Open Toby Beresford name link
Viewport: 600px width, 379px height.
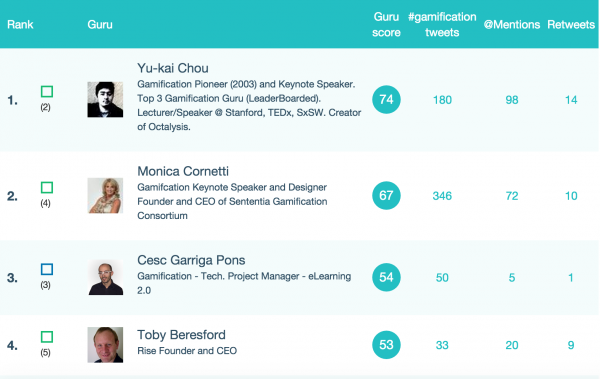(181, 335)
